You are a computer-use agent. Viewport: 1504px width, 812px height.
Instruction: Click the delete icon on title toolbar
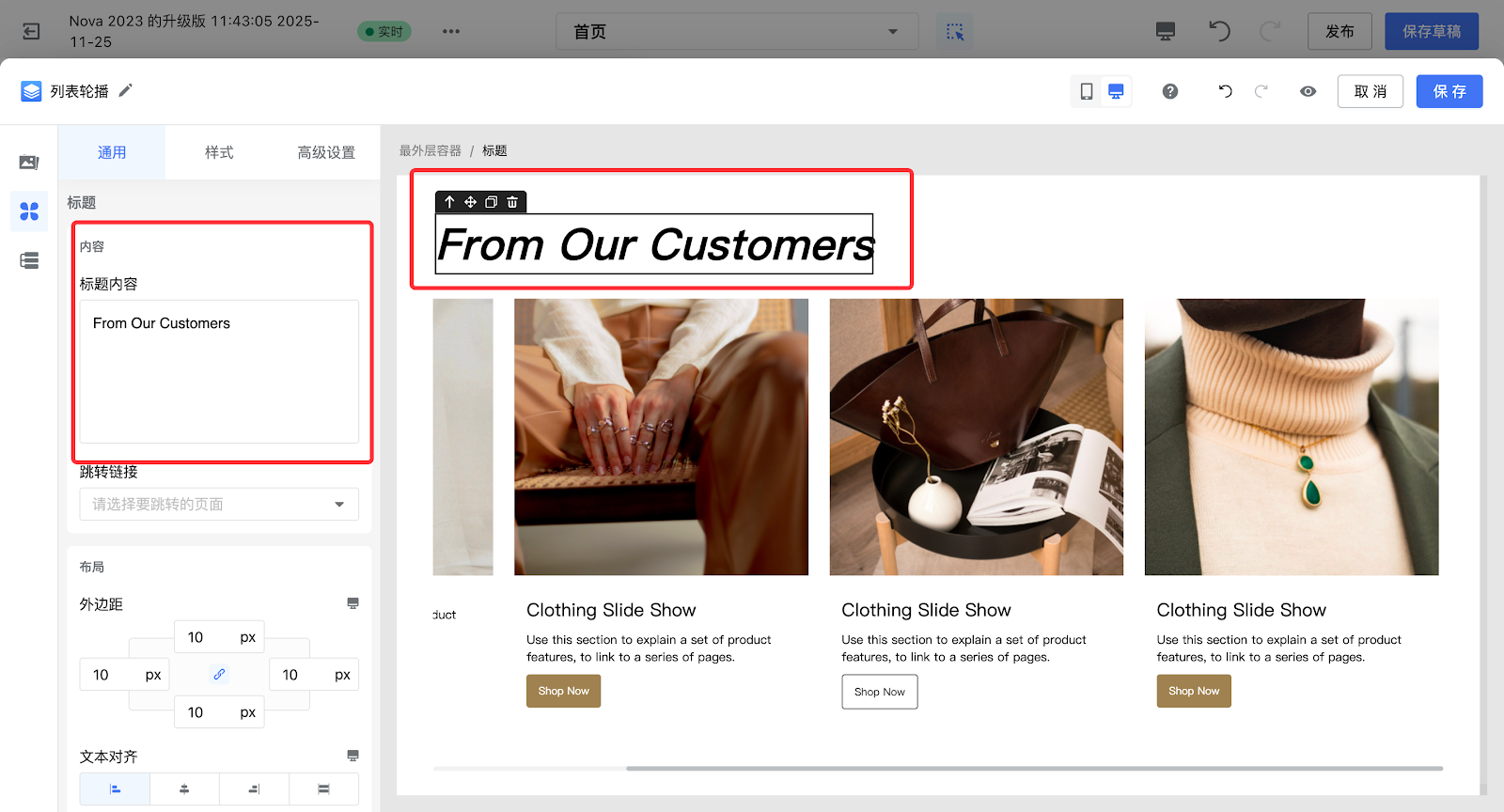point(512,202)
